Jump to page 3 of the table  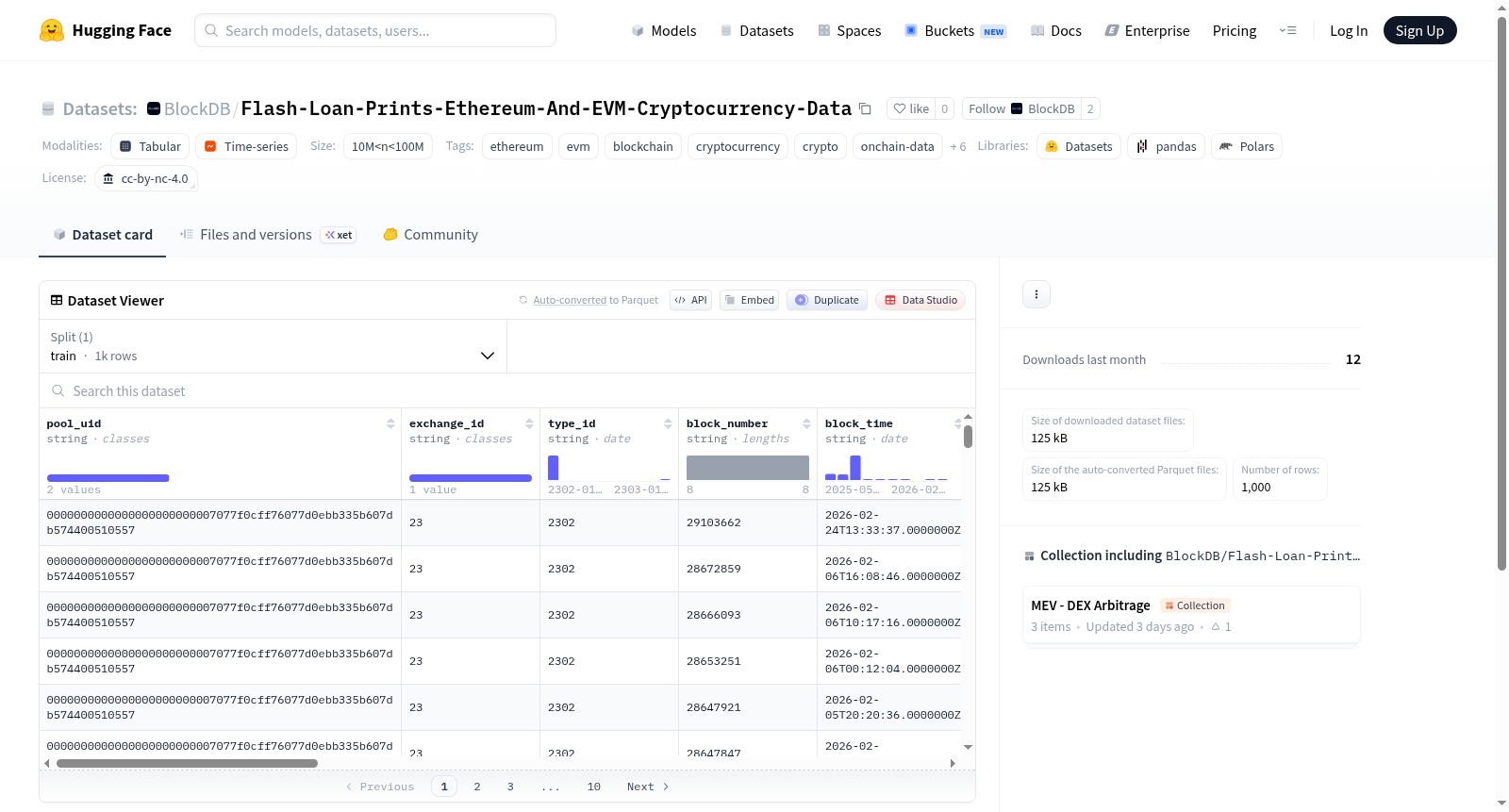(x=510, y=787)
